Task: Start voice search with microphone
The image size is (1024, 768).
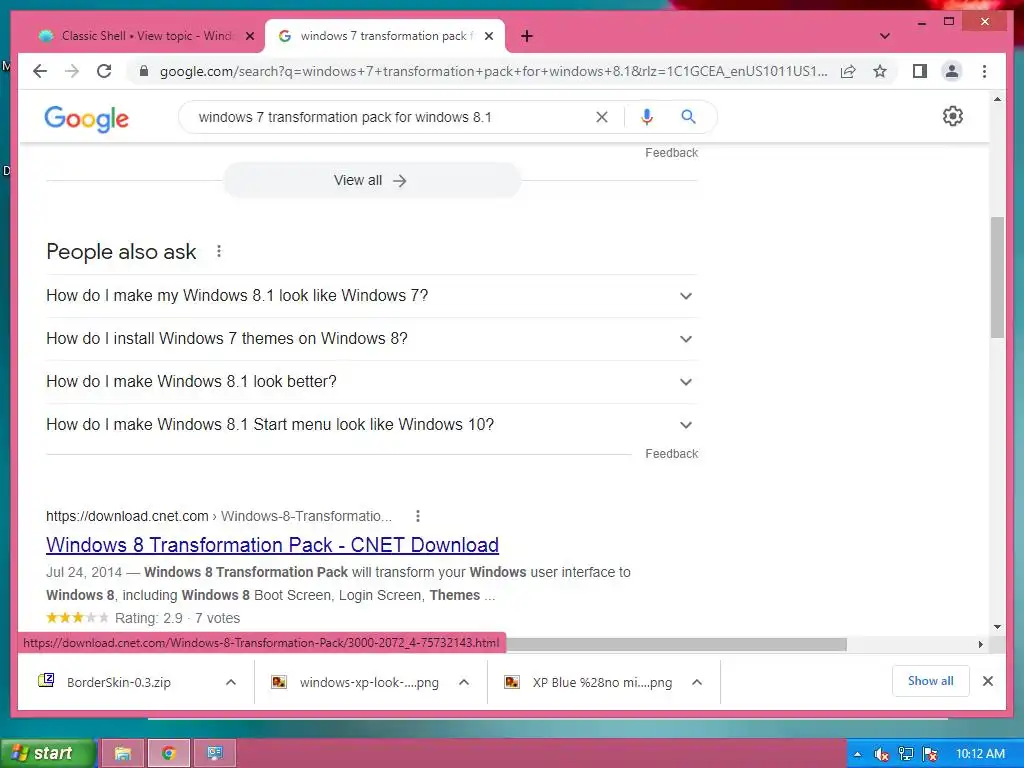Action: (x=647, y=117)
